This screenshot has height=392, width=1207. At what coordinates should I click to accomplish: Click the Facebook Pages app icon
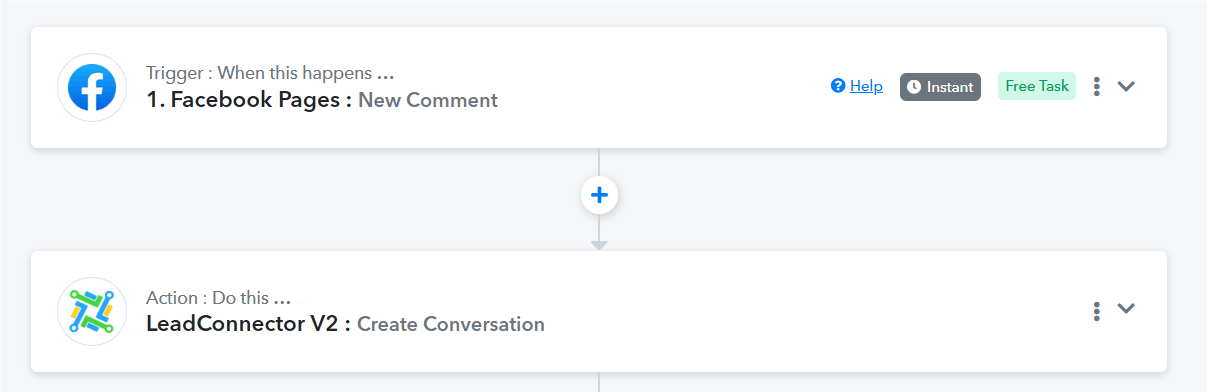[x=92, y=88]
